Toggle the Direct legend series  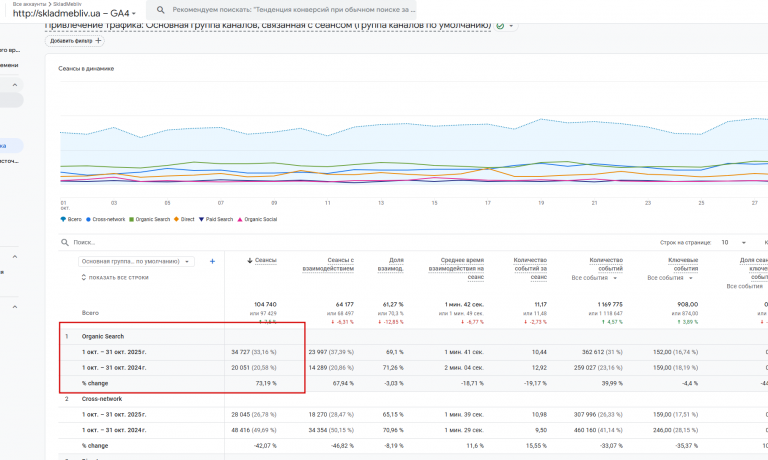click(184, 219)
